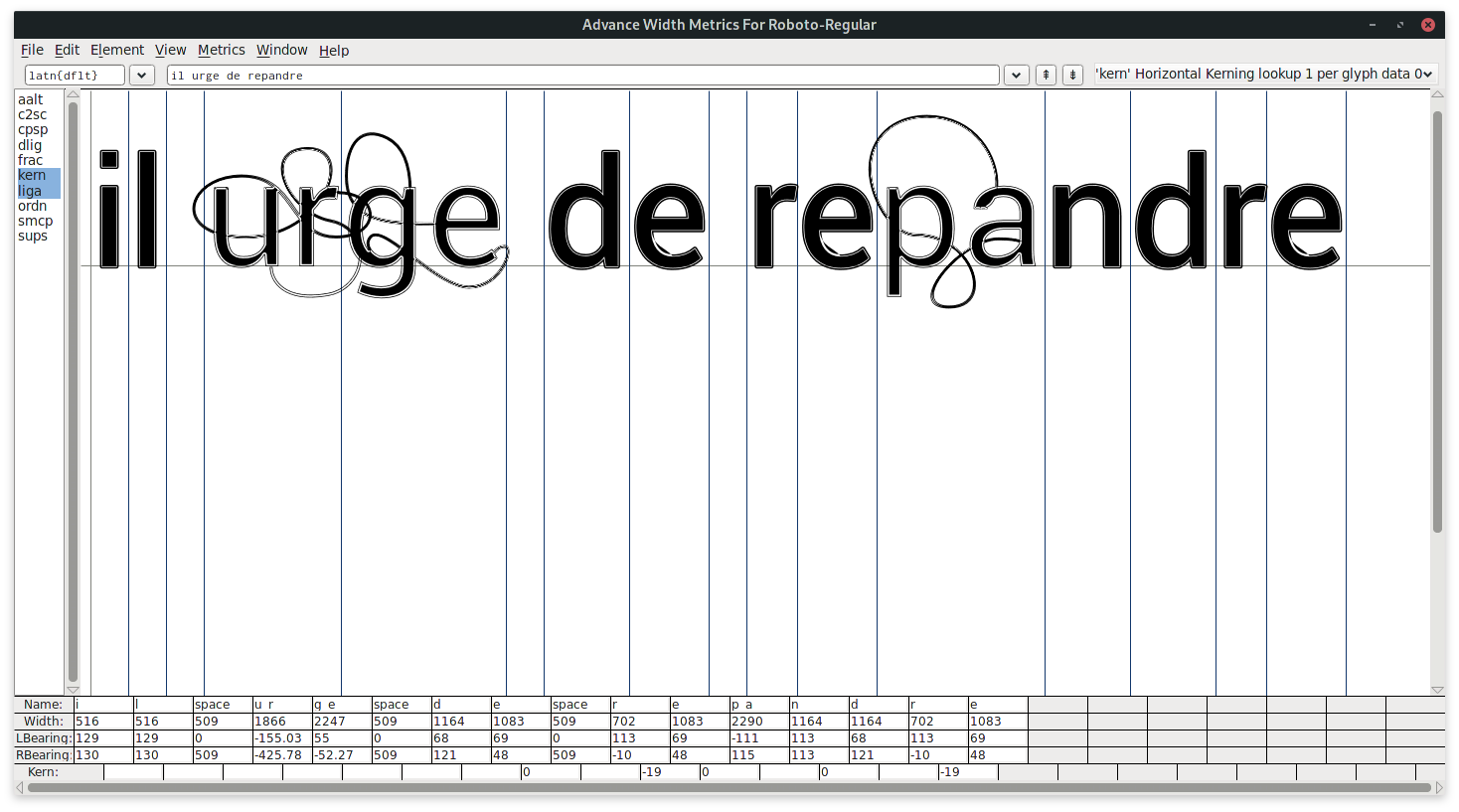This screenshot has width=1459, height=812.
Task: Click the Width cell showing 2290
Action: click(759, 722)
